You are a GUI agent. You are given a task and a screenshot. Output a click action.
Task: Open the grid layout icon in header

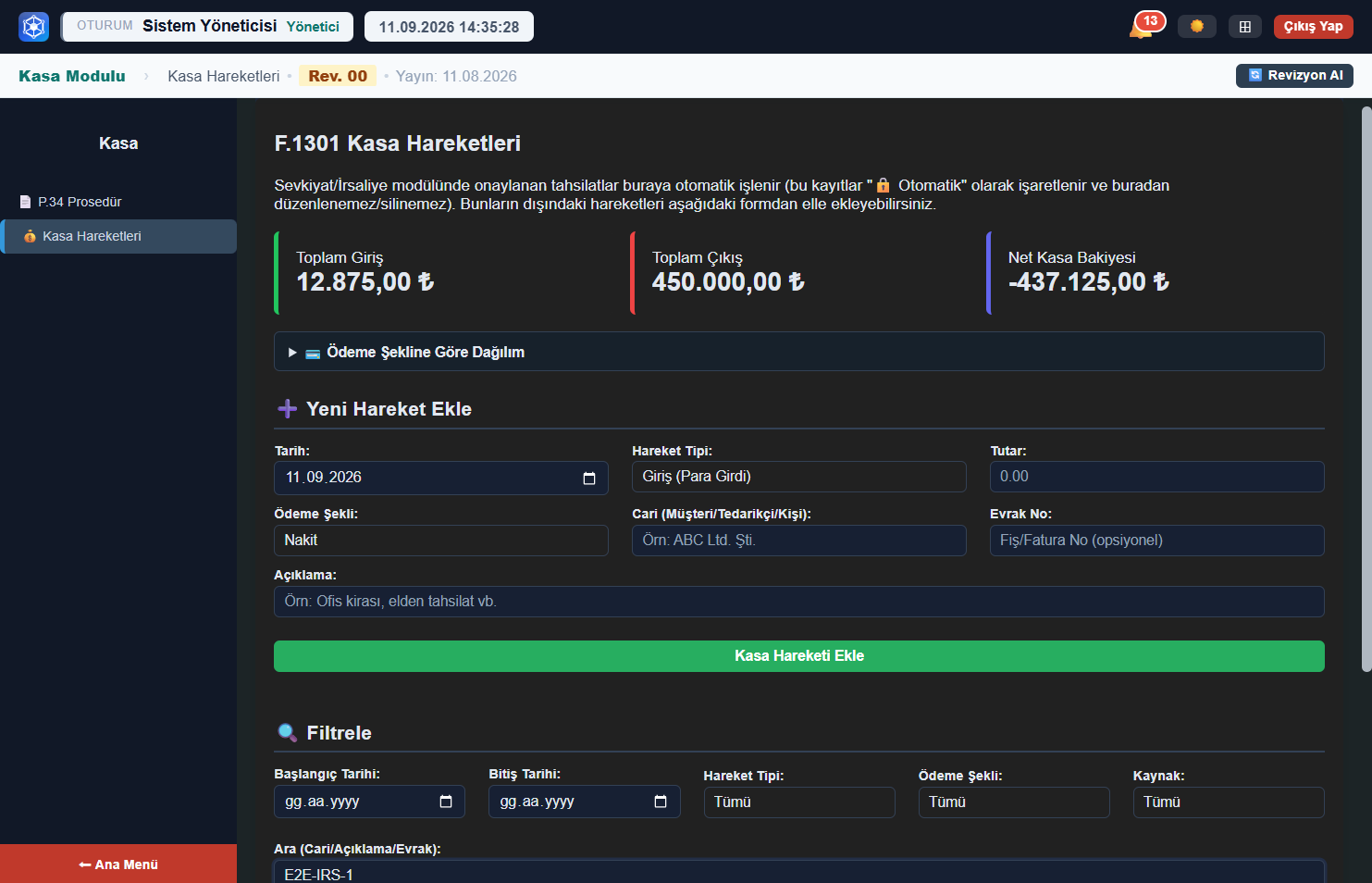1245,26
